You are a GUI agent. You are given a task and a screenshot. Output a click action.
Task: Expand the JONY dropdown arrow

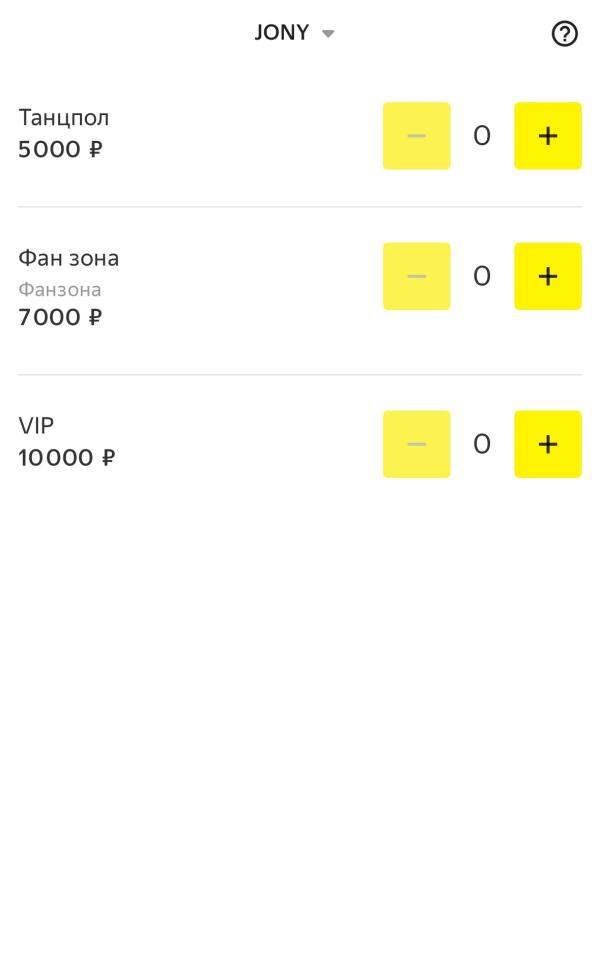[x=328, y=34]
